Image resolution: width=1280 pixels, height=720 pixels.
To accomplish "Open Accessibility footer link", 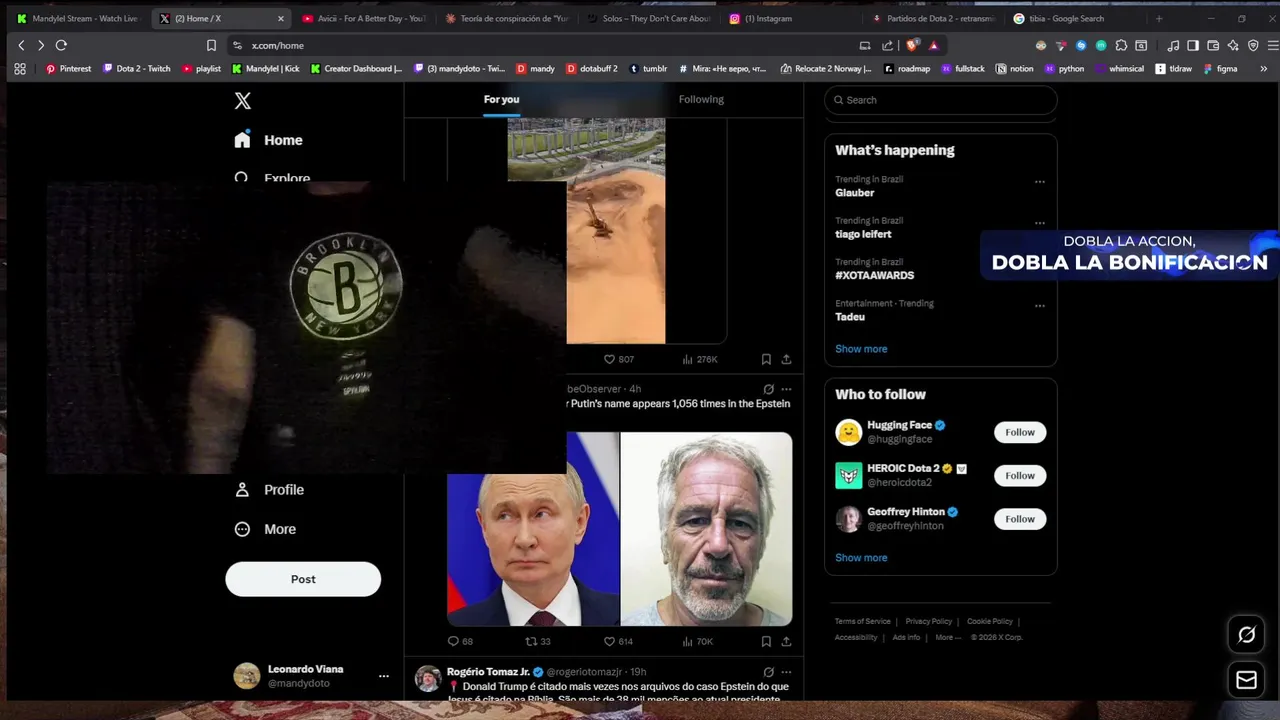I will (856, 637).
